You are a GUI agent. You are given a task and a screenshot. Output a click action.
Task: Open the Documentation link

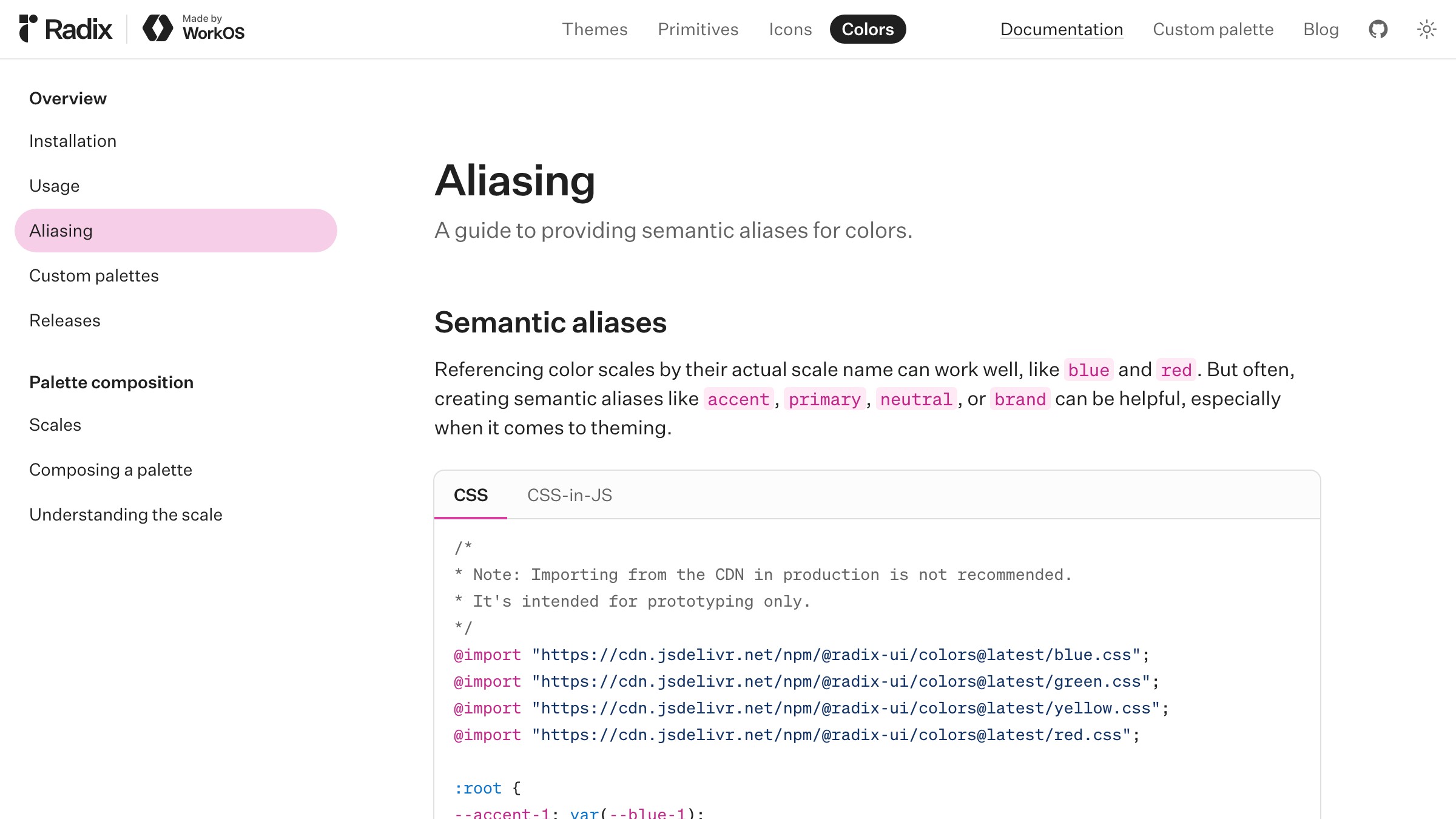tap(1062, 29)
